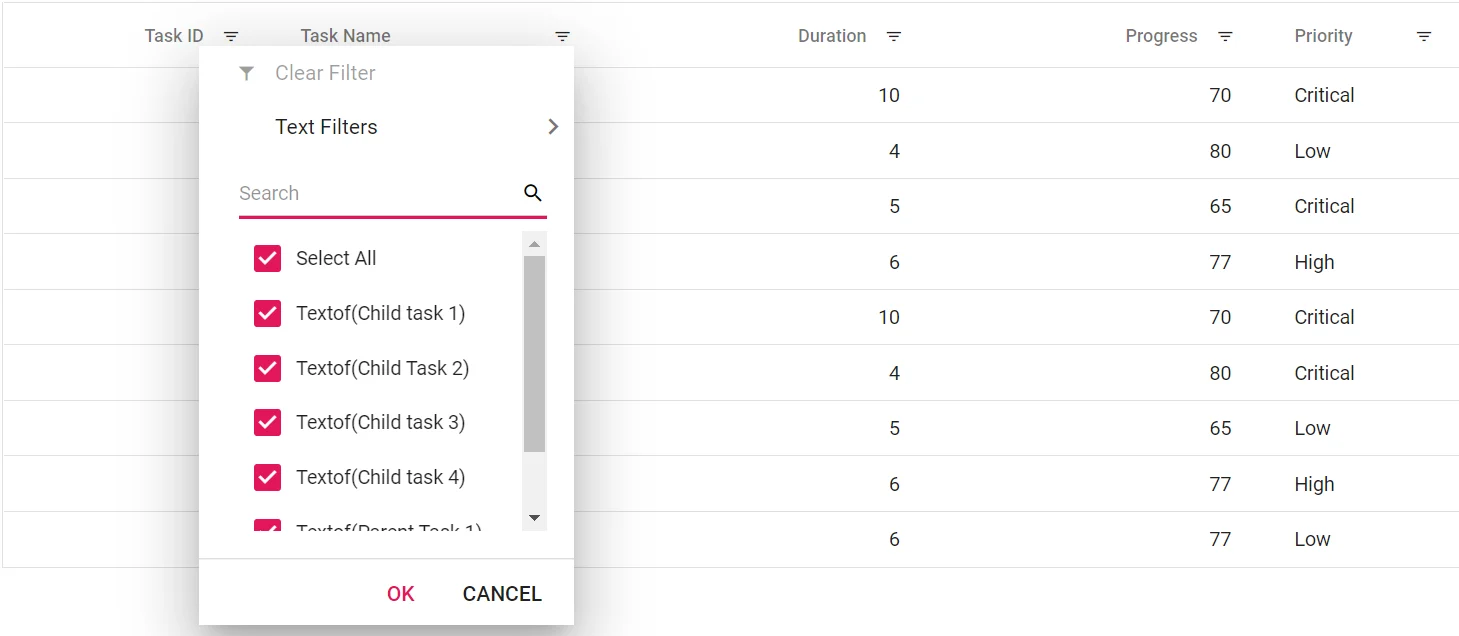Click the search magnifier icon
The width and height of the screenshot is (1459, 636).
coord(531,193)
